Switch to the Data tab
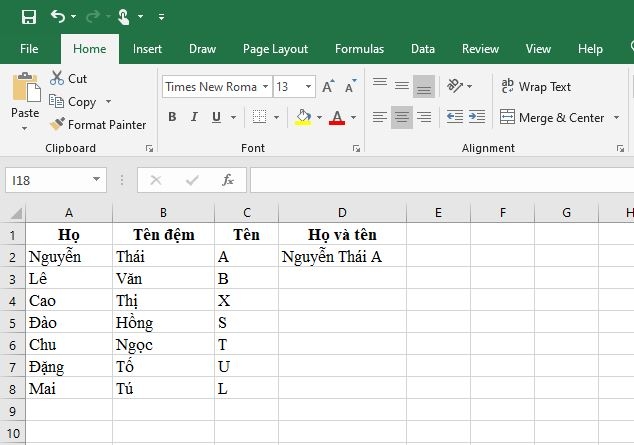Viewport: 634px width, 445px height. tap(423, 49)
